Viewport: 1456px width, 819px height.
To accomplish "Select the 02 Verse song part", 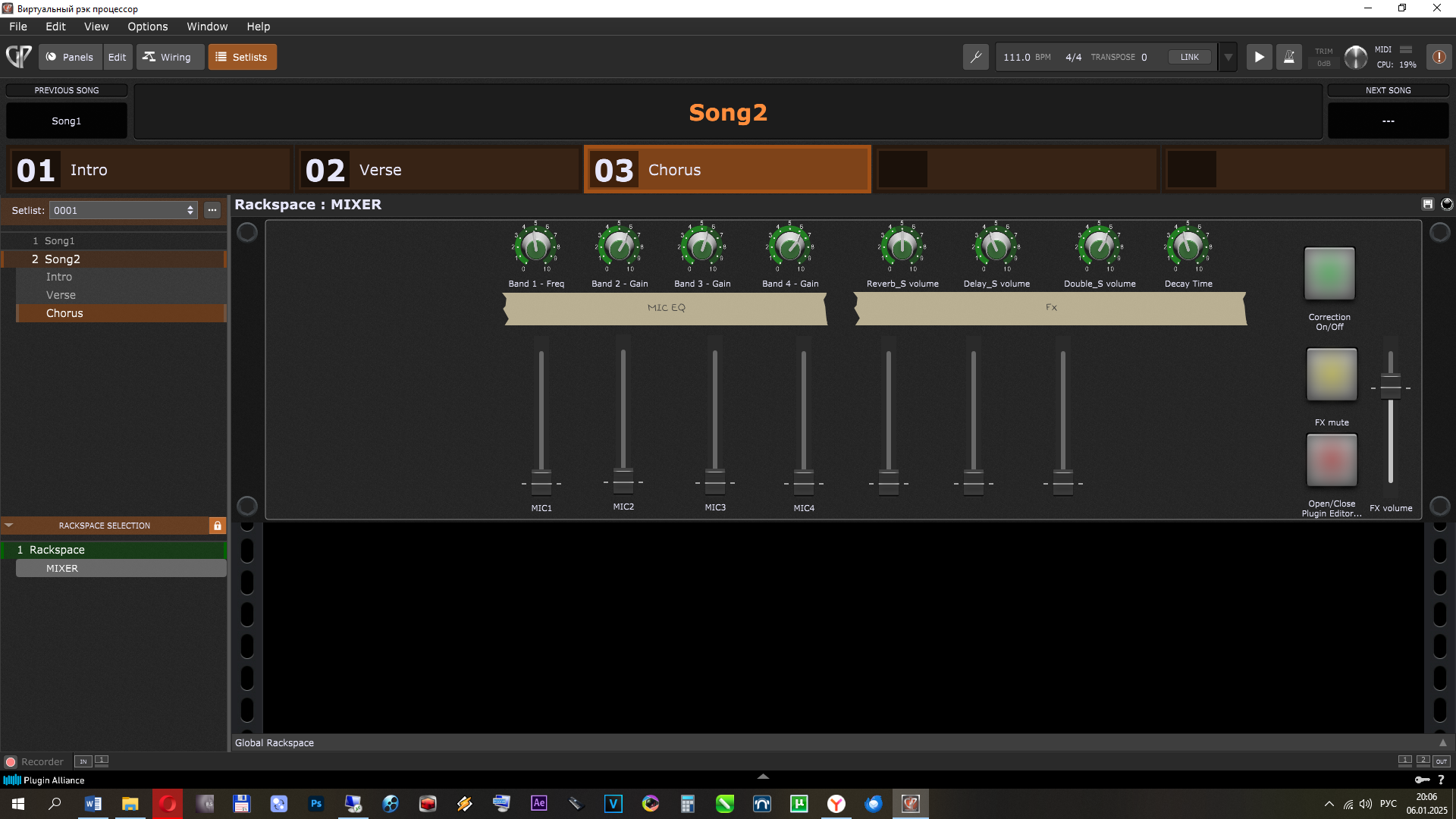I will [x=438, y=170].
